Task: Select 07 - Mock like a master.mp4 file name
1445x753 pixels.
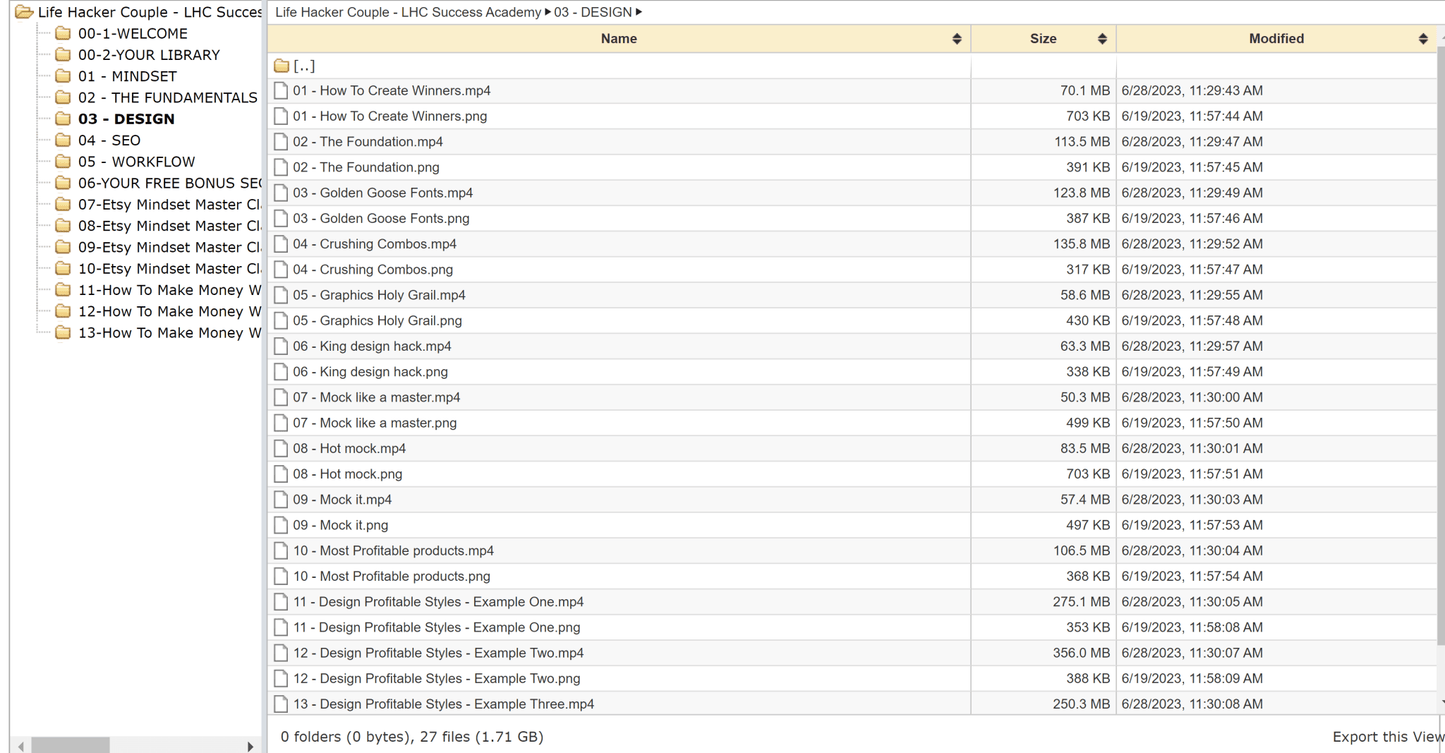Action: point(377,397)
